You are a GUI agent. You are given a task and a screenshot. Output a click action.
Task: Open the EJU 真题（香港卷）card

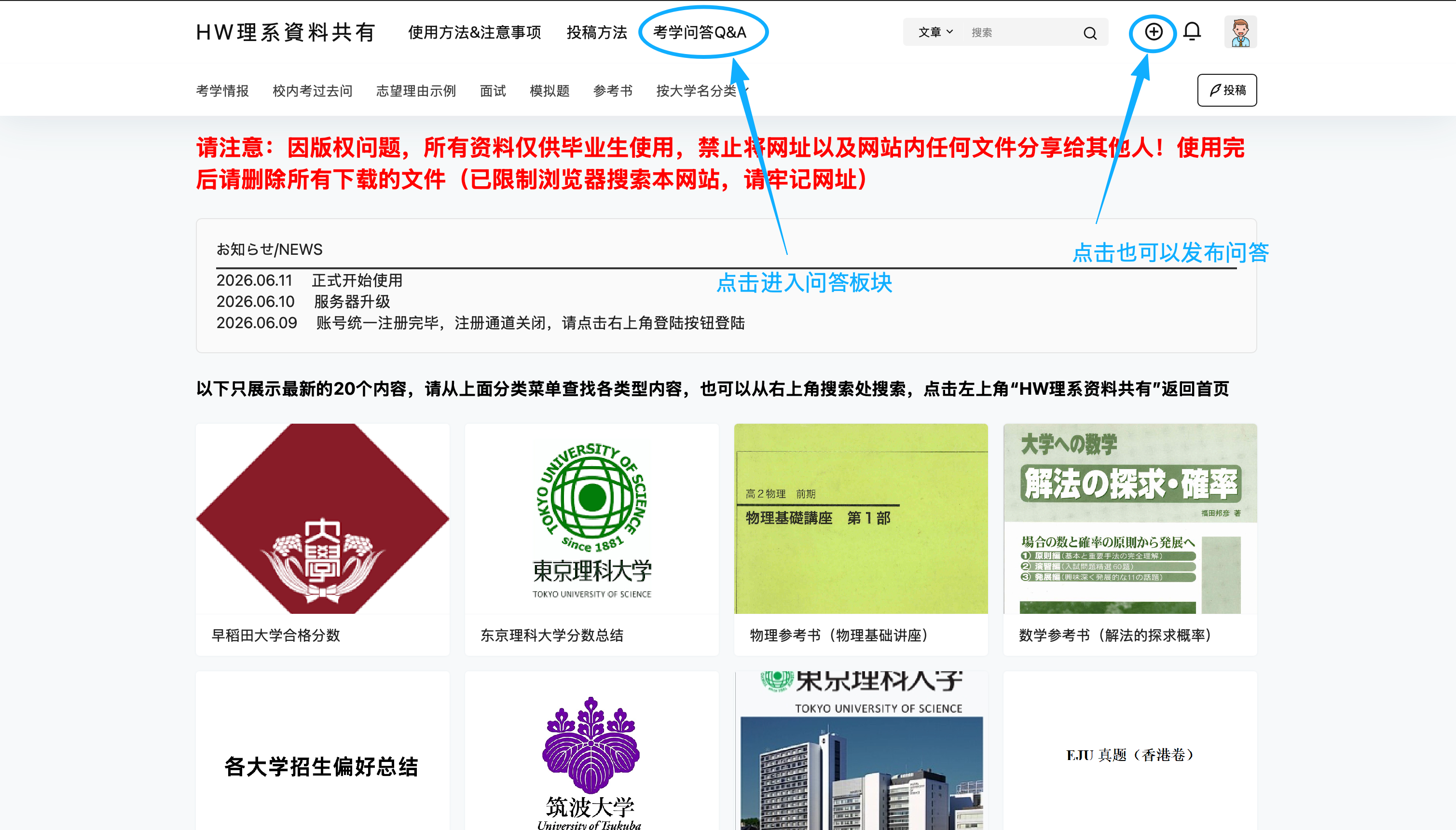1130,751
